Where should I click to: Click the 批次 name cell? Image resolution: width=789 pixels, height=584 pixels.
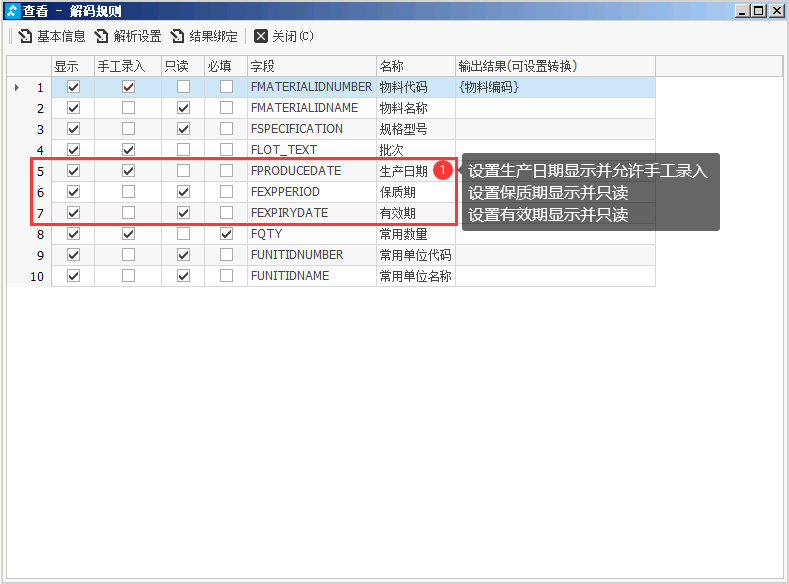tap(416, 150)
